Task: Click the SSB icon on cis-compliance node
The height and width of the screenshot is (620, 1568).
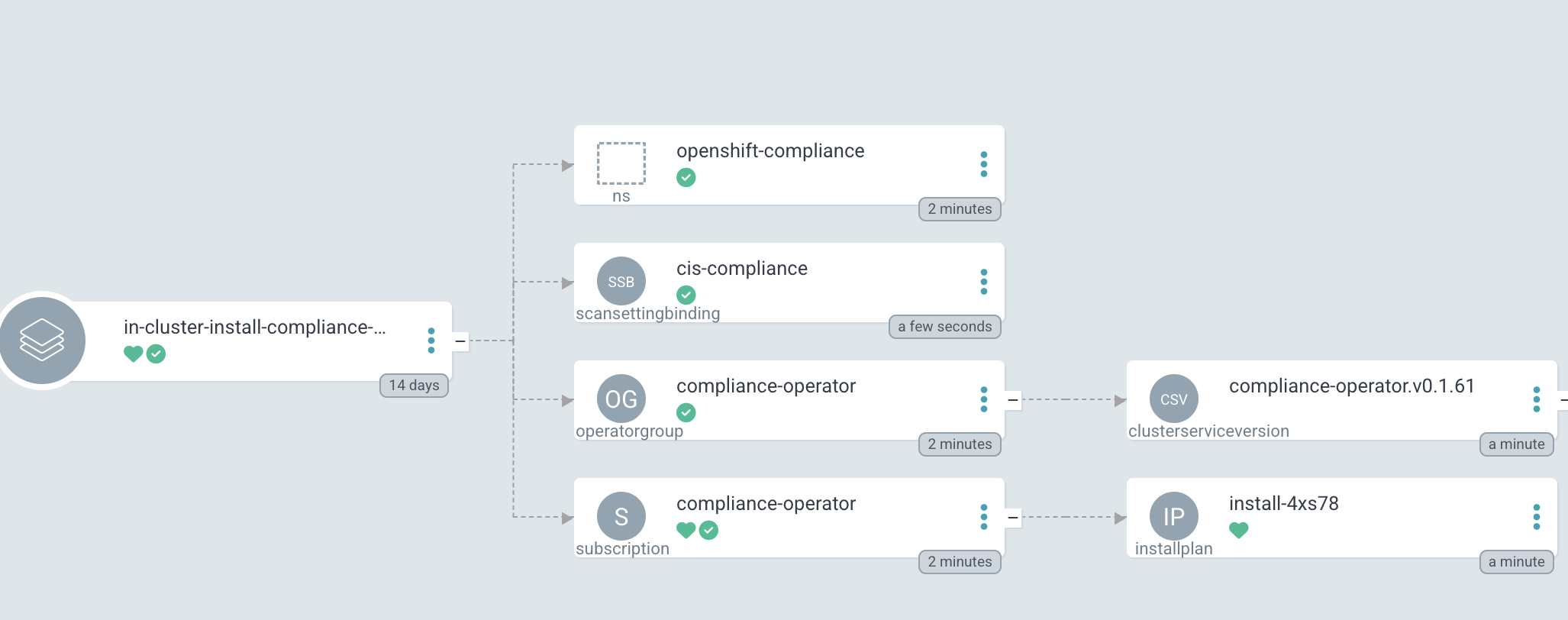Action: pos(621,283)
